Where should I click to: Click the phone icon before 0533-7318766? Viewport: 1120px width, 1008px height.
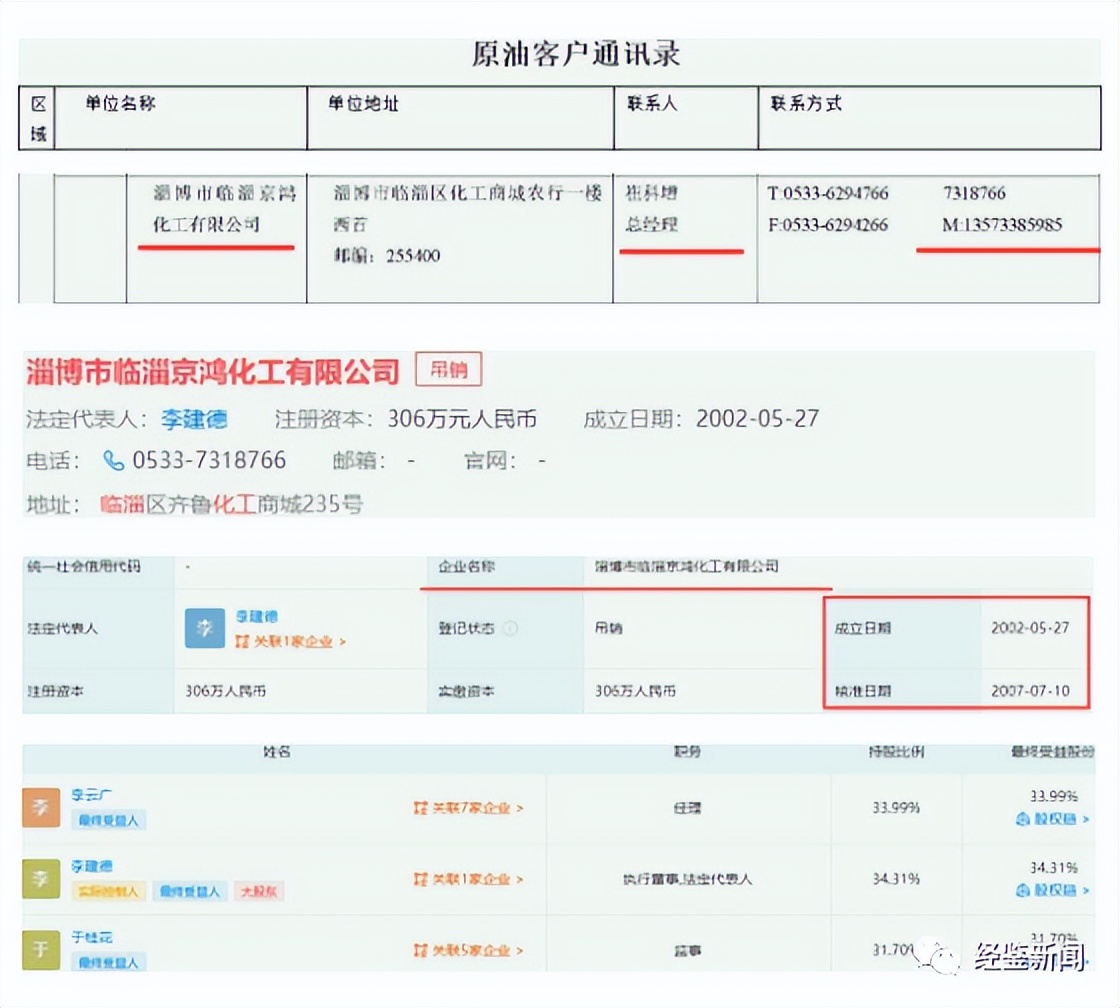tap(114, 461)
